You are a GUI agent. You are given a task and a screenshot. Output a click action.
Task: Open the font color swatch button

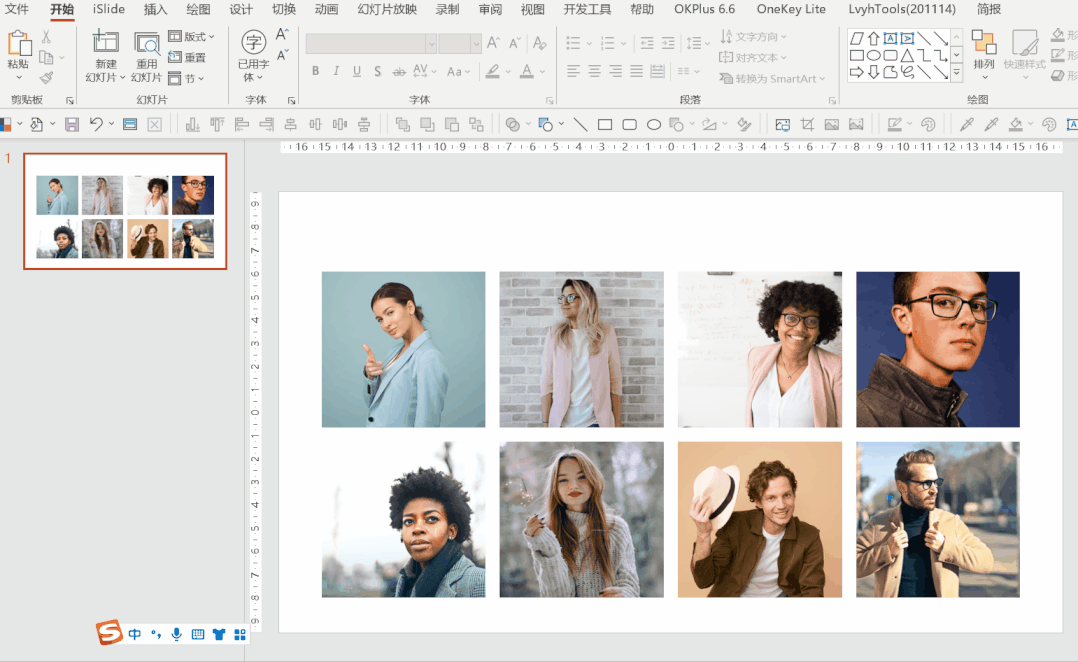526,72
